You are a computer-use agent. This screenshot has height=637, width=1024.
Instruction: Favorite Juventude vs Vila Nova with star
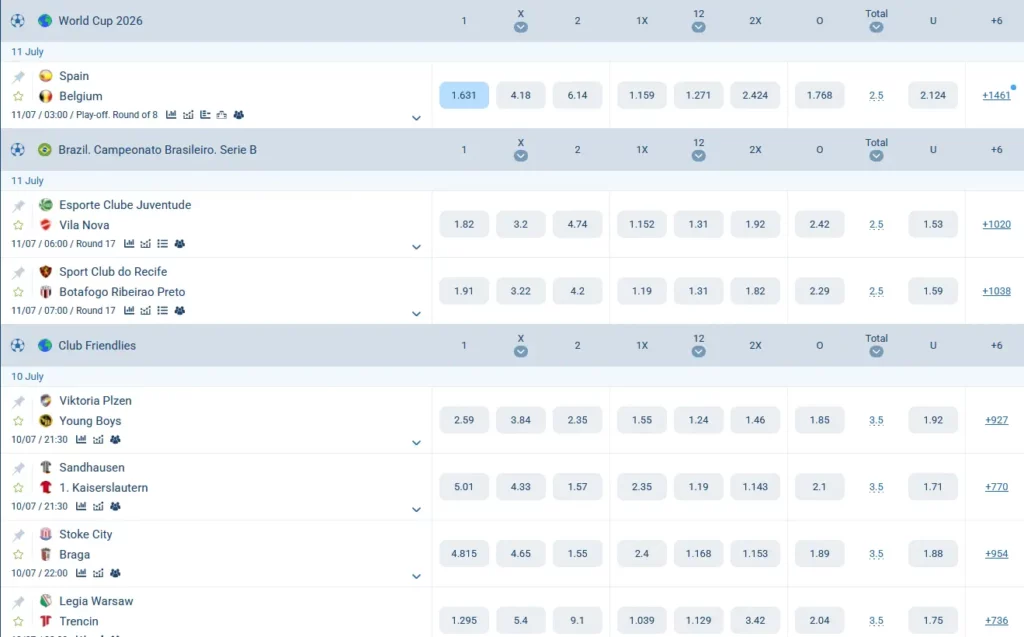(18, 225)
